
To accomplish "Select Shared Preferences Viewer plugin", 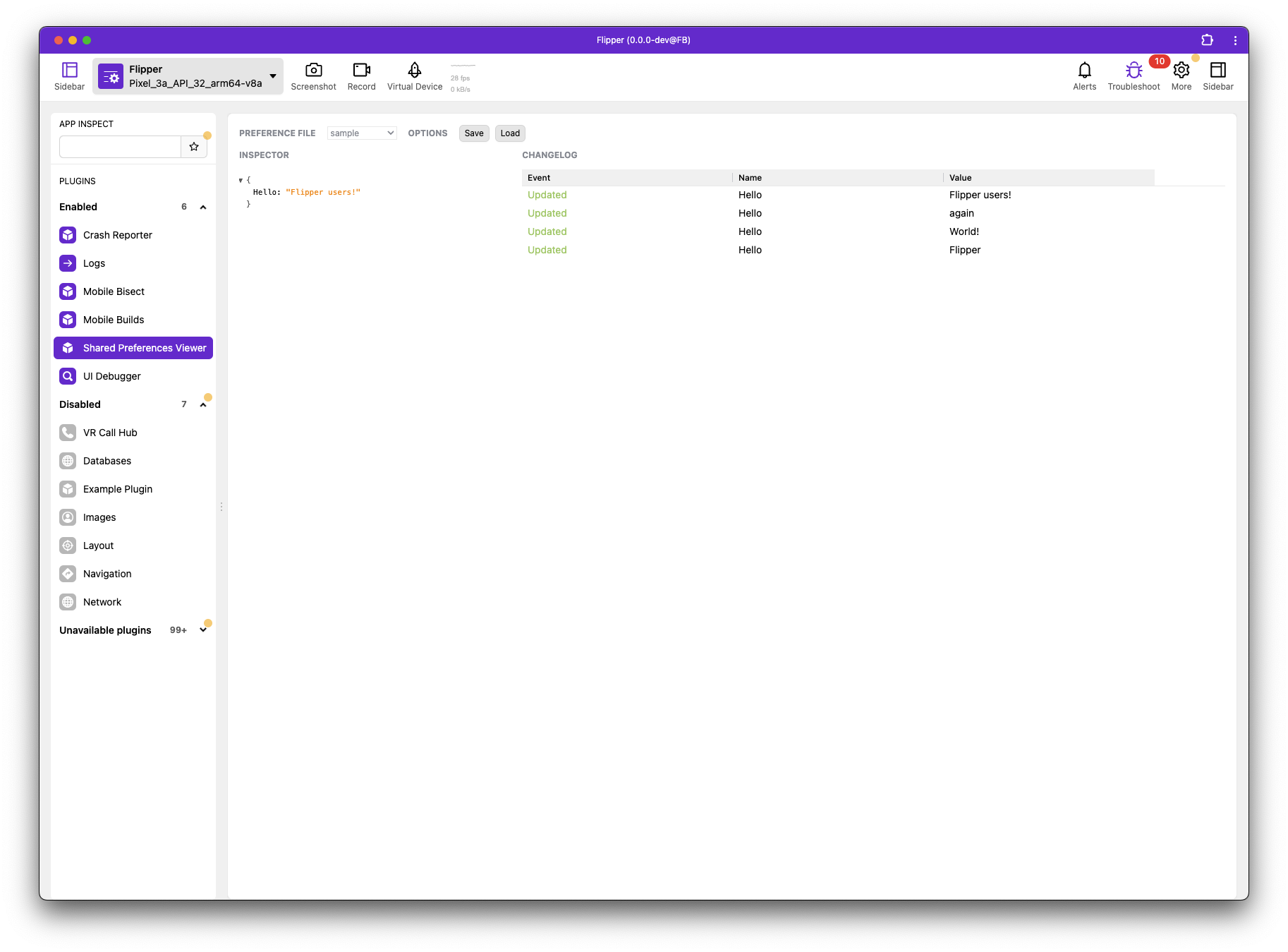I will pos(133,348).
